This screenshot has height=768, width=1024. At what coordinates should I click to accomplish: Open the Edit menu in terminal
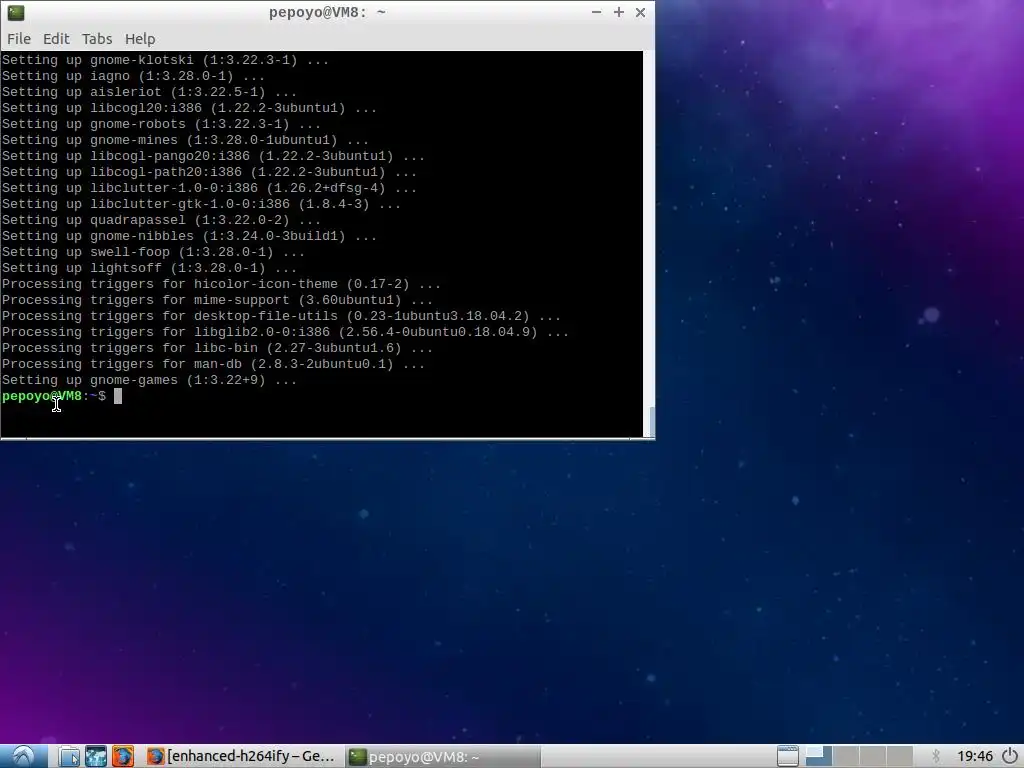(x=56, y=39)
